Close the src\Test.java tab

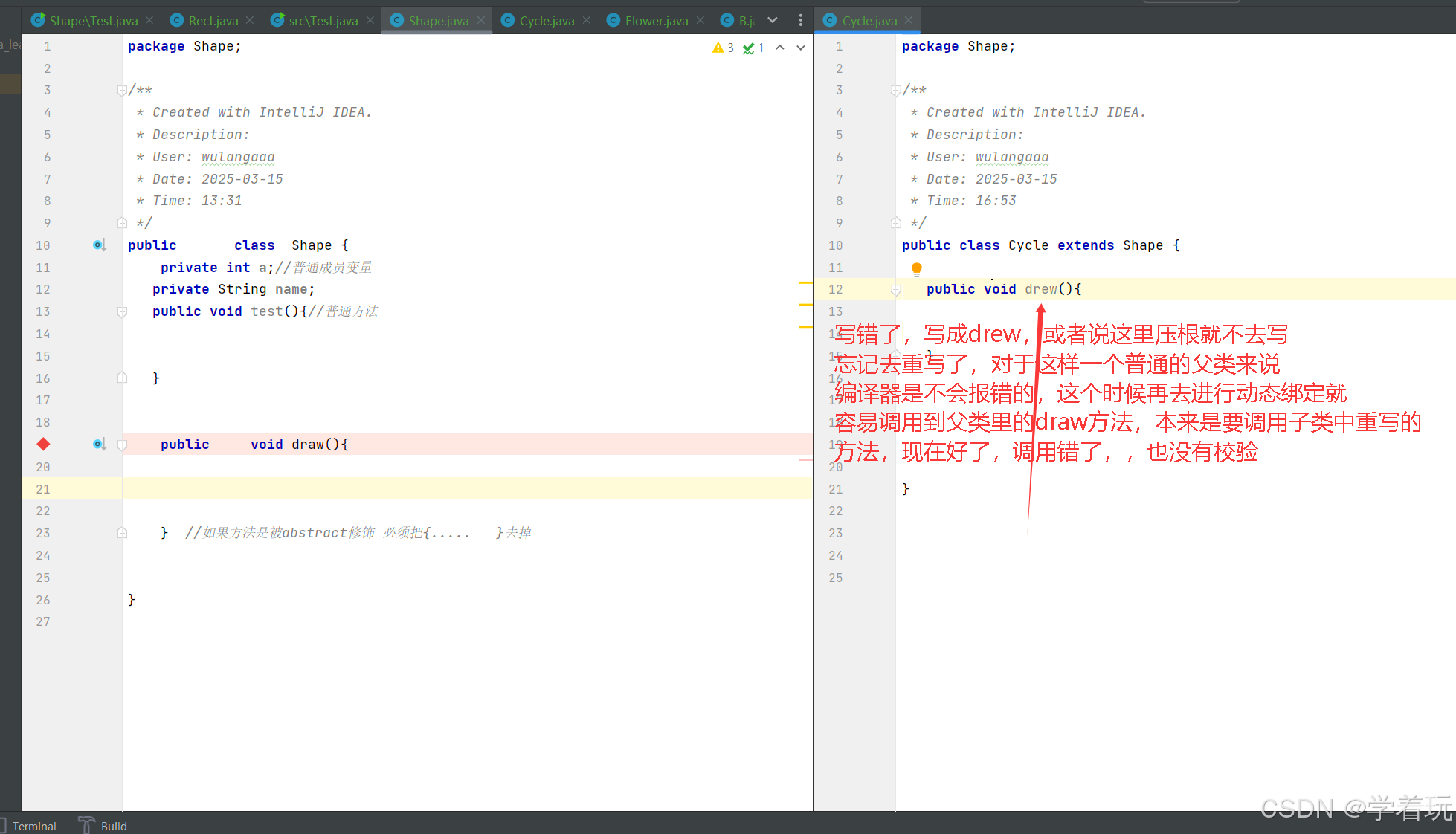370,20
